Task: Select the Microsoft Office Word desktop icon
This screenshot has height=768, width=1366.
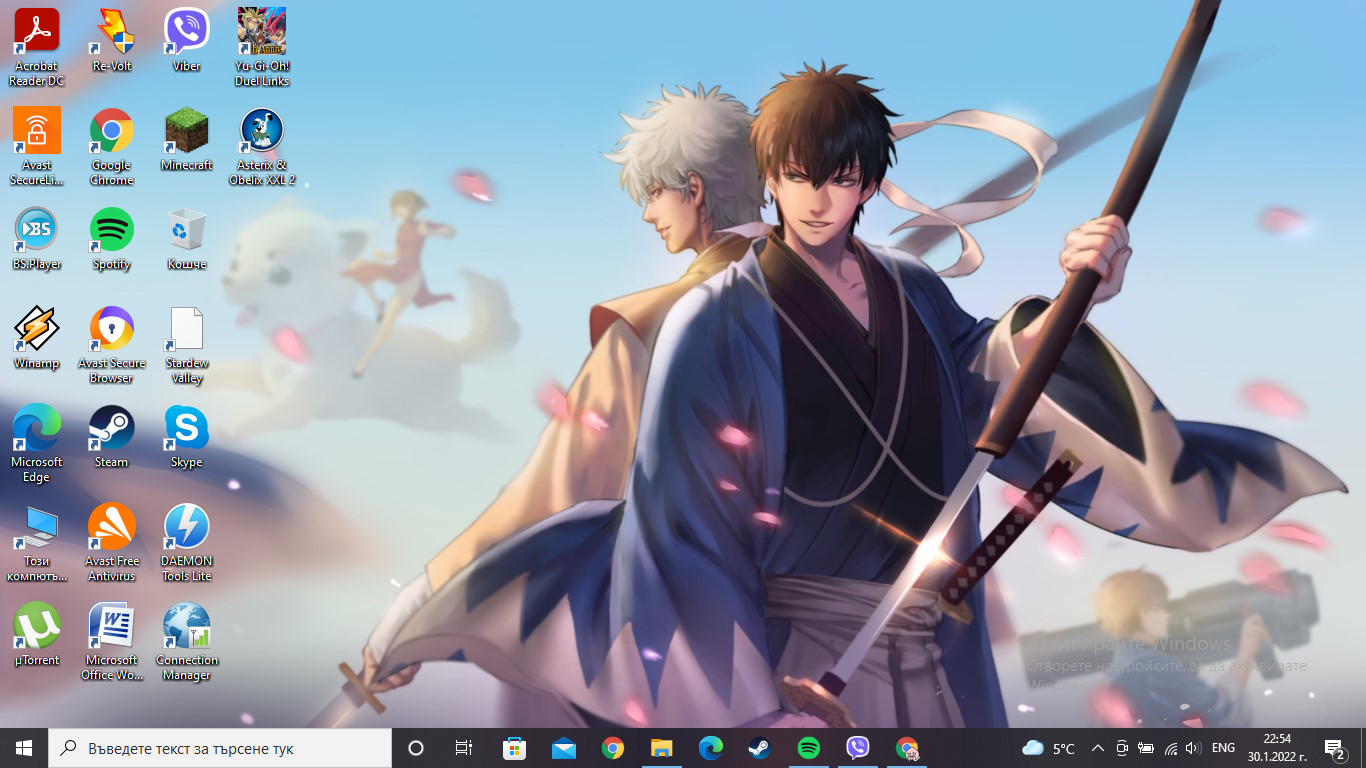Action: tap(112, 641)
